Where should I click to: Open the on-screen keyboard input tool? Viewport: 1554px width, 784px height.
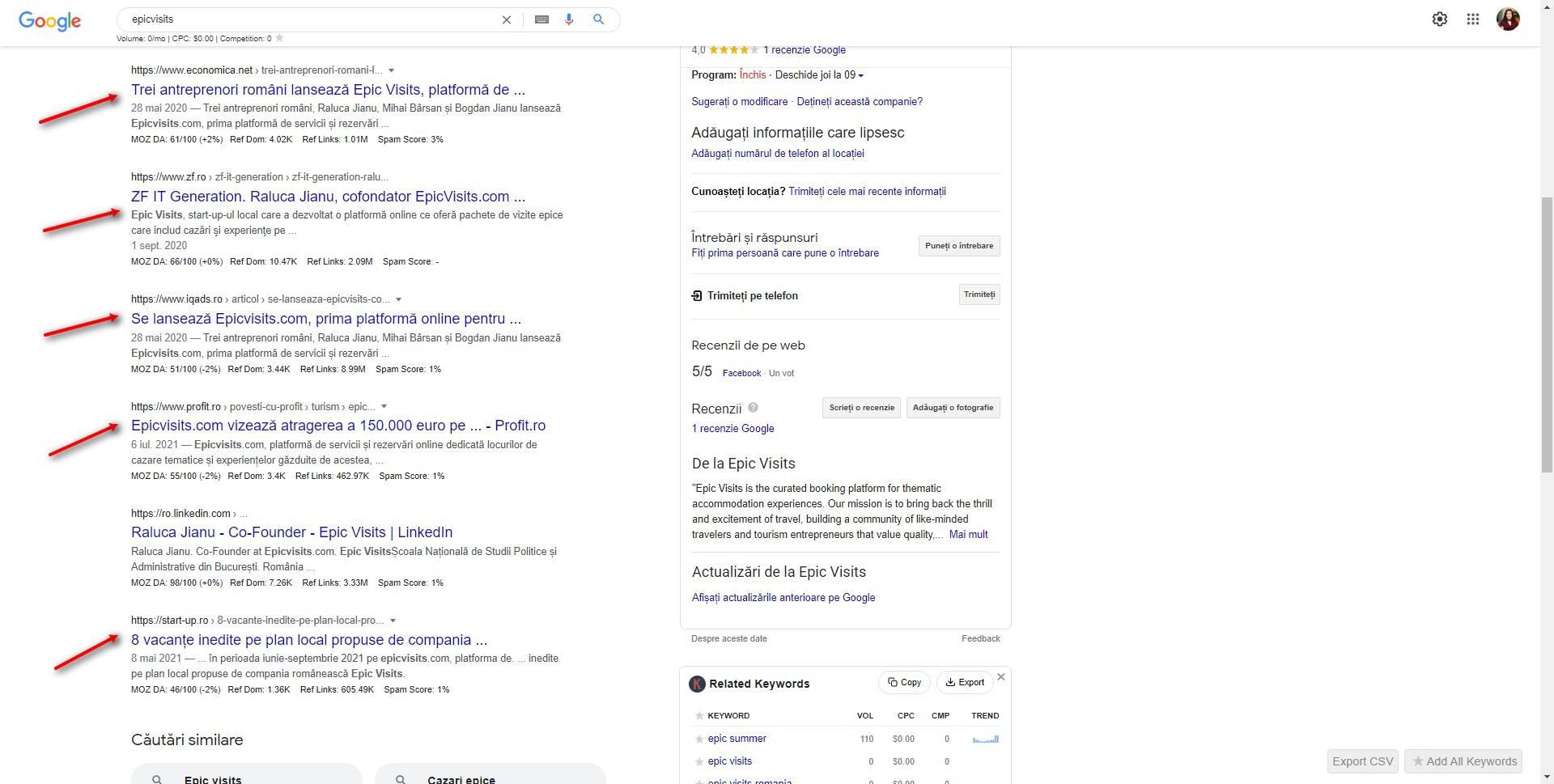click(x=542, y=19)
